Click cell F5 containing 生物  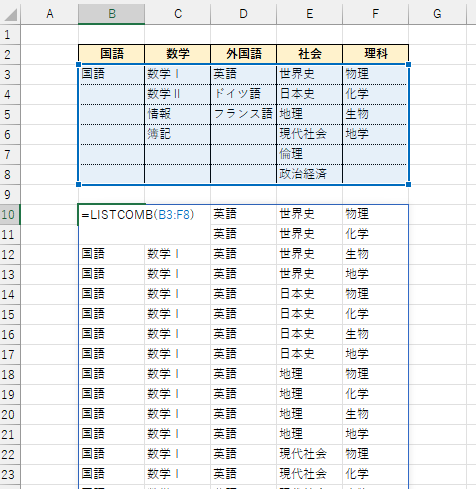pyautogui.click(x=376, y=114)
